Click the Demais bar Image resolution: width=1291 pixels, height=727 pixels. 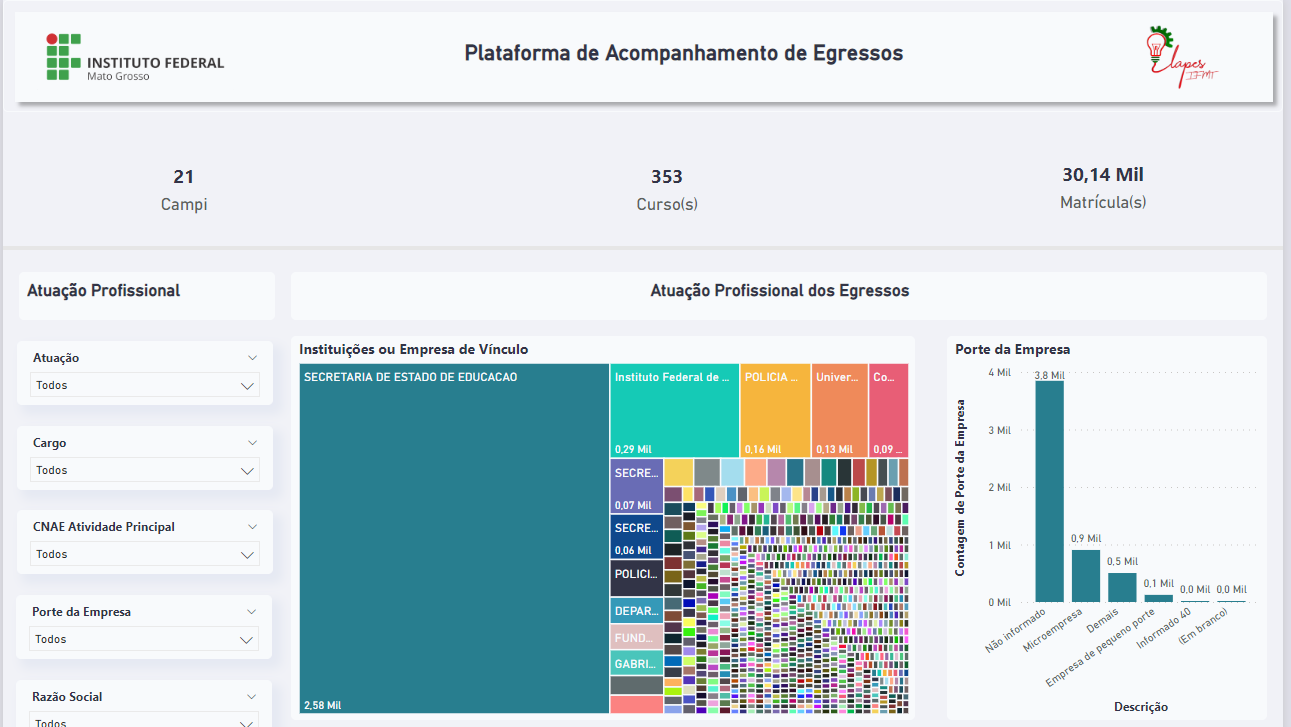(1123, 587)
